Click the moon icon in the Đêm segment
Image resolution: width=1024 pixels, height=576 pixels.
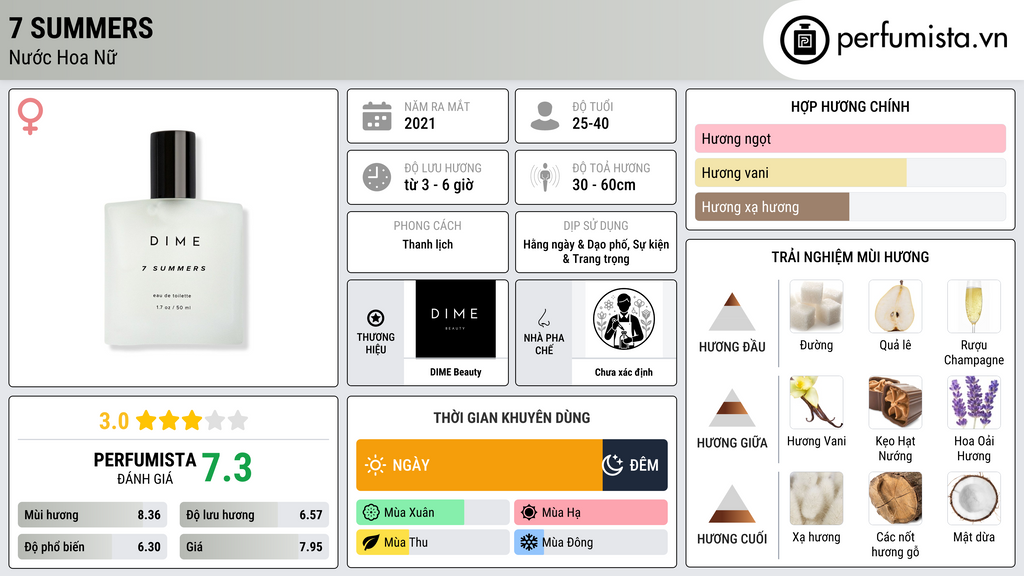pyautogui.click(x=612, y=465)
